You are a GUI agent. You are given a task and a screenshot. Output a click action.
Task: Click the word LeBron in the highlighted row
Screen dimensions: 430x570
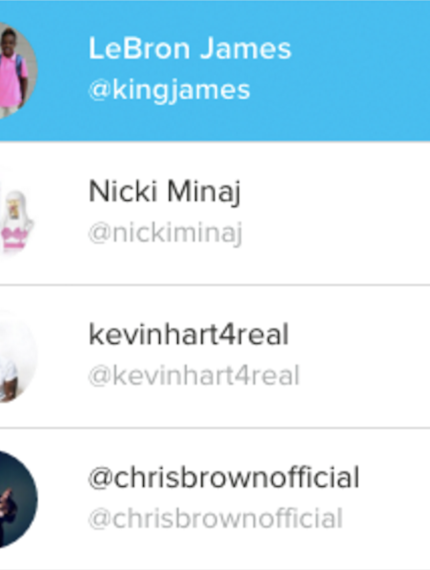click(x=139, y=48)
